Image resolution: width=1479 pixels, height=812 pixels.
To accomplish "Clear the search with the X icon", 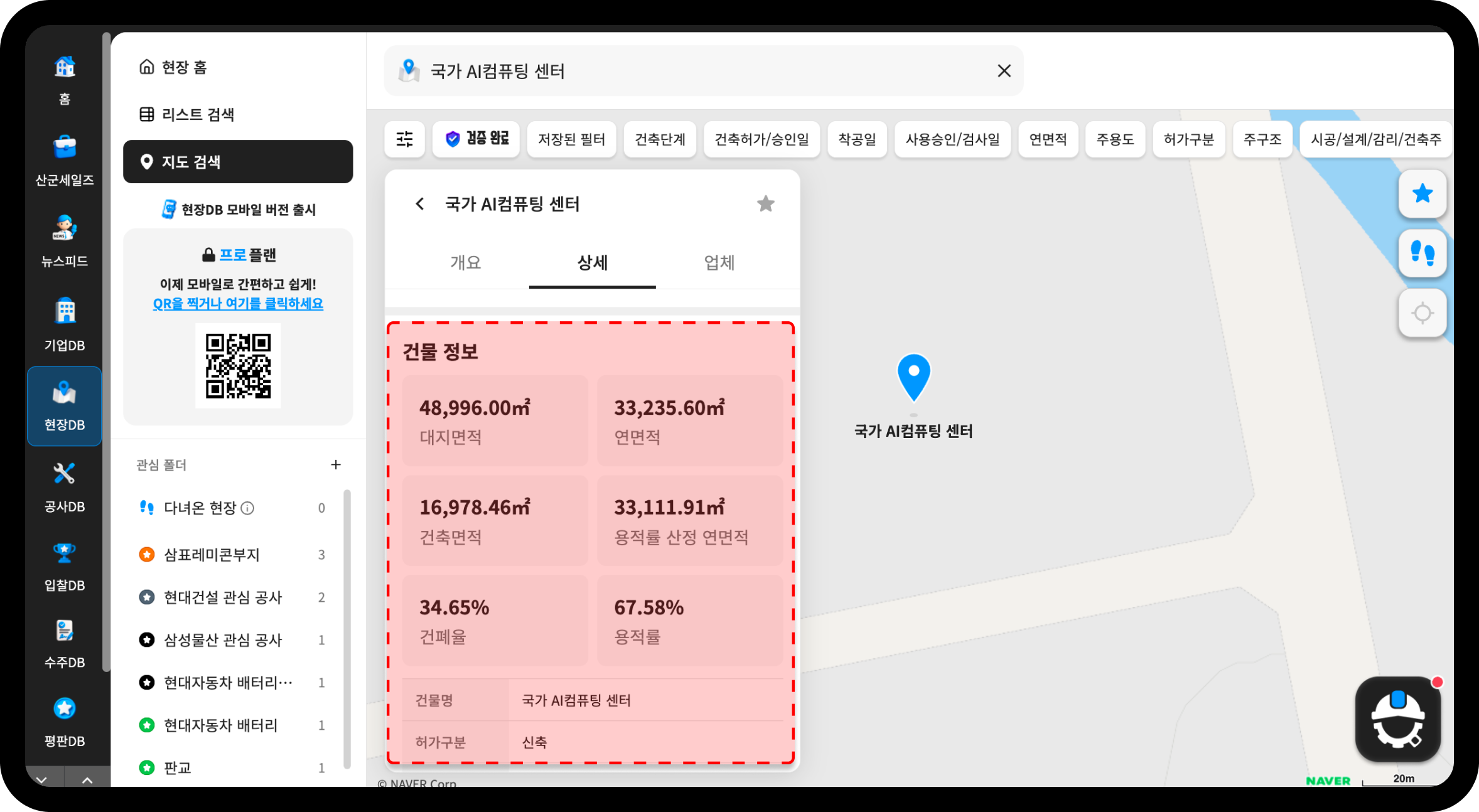I will (x=1004, y=71).
